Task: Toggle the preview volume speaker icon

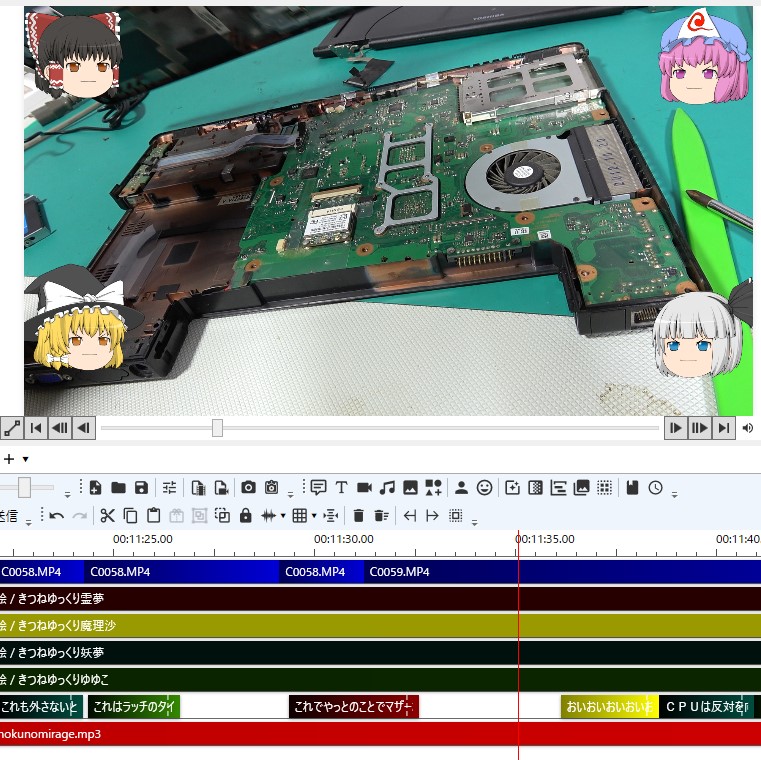Action: (748, 428)
